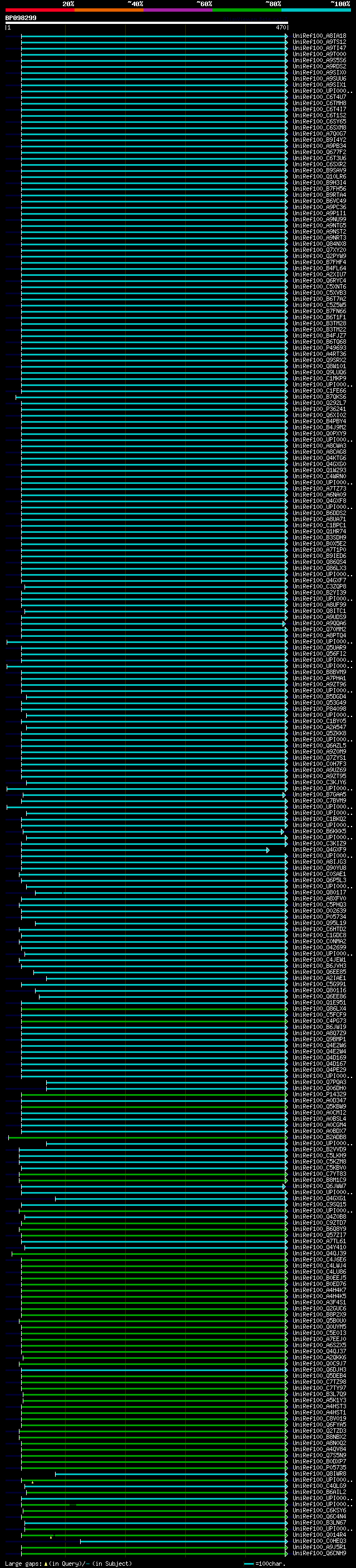This screenshot has height=1568, width=356.
Task: Click the UniRef100_C1BKQ2 label
Action: click(319, 819)
